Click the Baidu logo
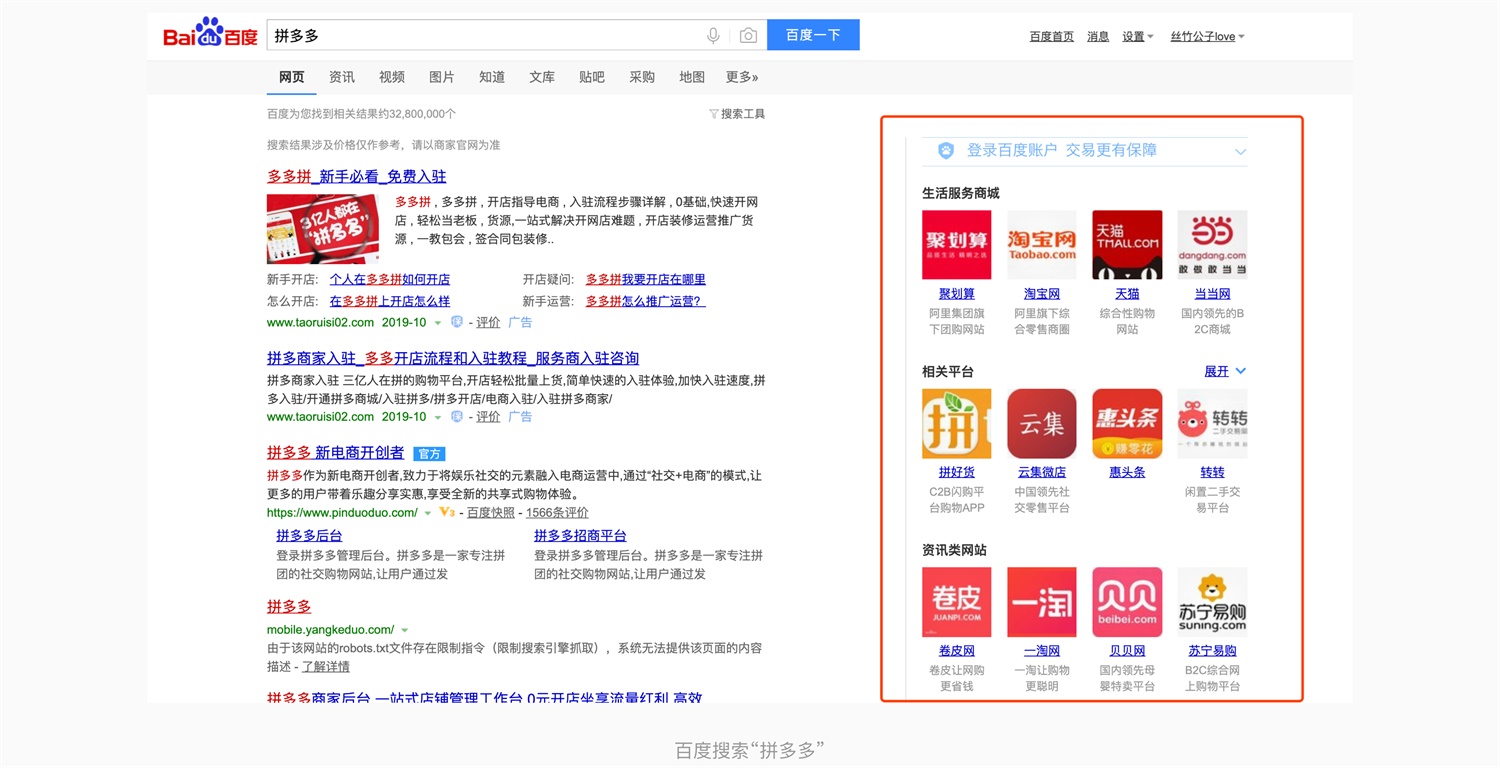1500x768 pixels. point(210,34)
